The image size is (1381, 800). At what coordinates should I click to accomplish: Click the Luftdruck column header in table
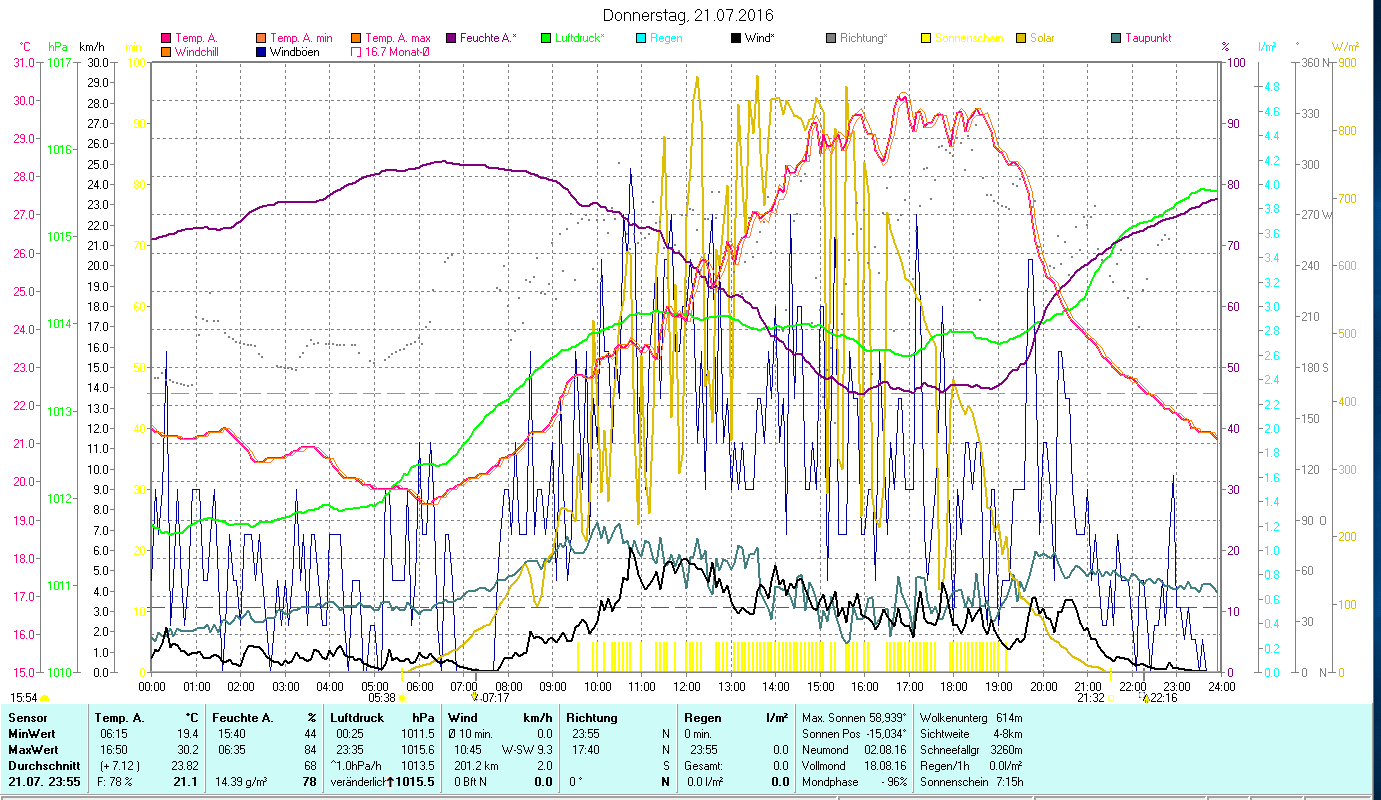pos(356,718)
